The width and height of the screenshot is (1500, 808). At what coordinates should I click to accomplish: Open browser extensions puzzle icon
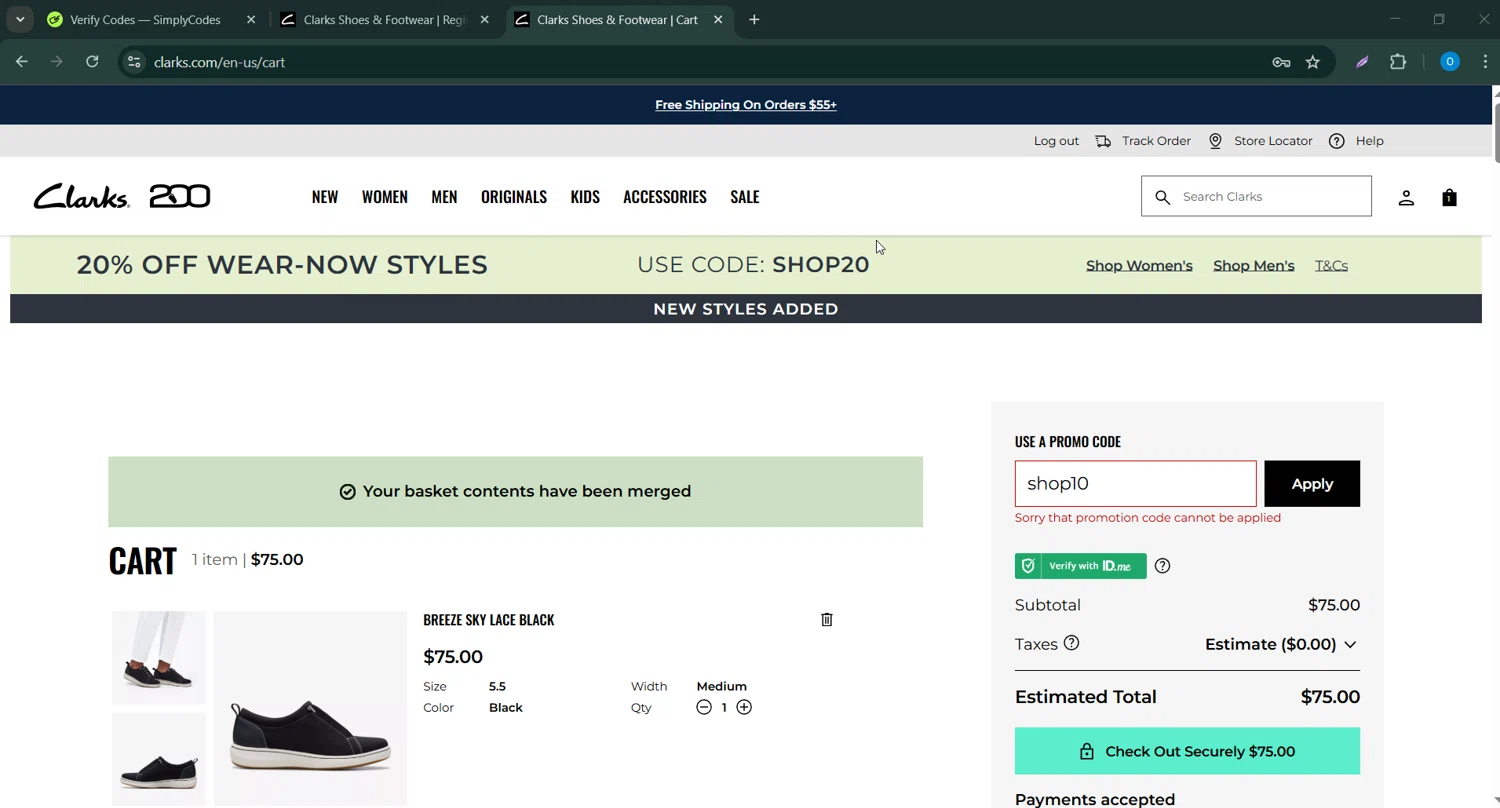click(x=1398, y=62)
